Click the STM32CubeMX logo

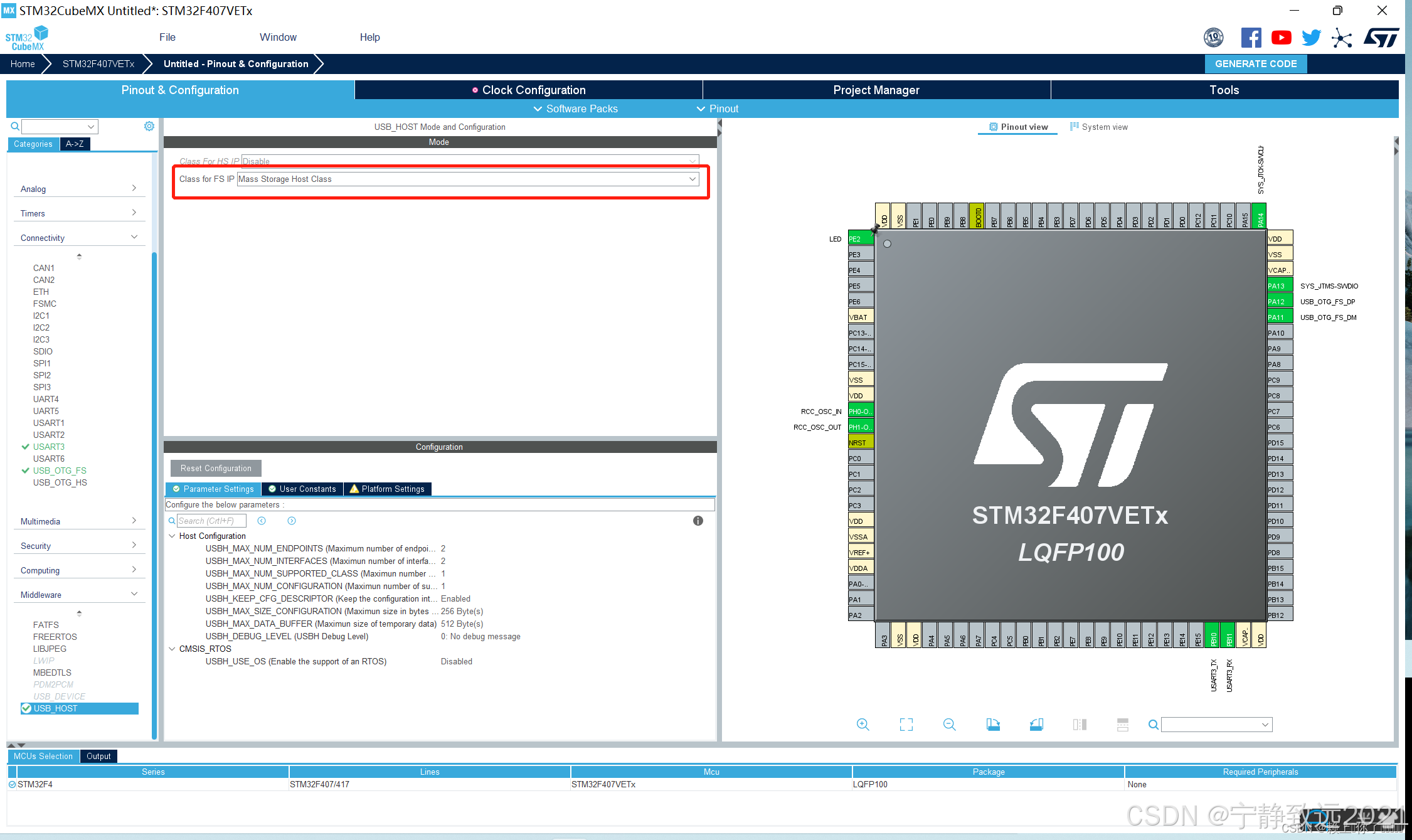pos(26,38)
